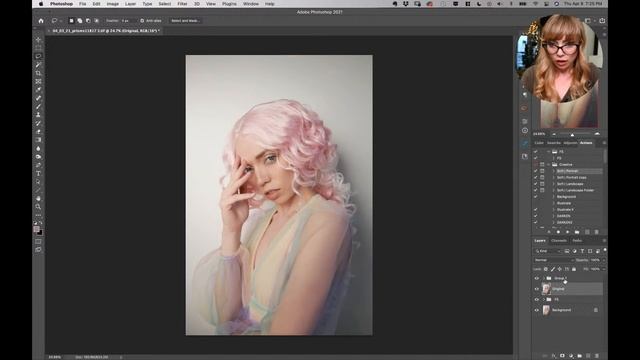Screen dimensions: 640x360
Task: Play selected action in Actions panel
Action: [567, 232]
